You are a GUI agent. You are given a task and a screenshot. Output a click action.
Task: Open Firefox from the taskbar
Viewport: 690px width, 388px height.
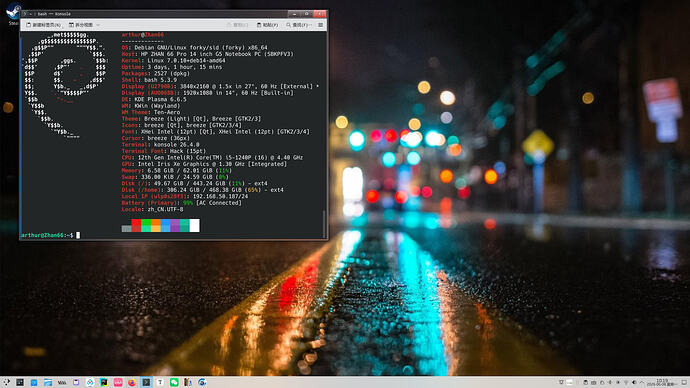click(132, 382)
